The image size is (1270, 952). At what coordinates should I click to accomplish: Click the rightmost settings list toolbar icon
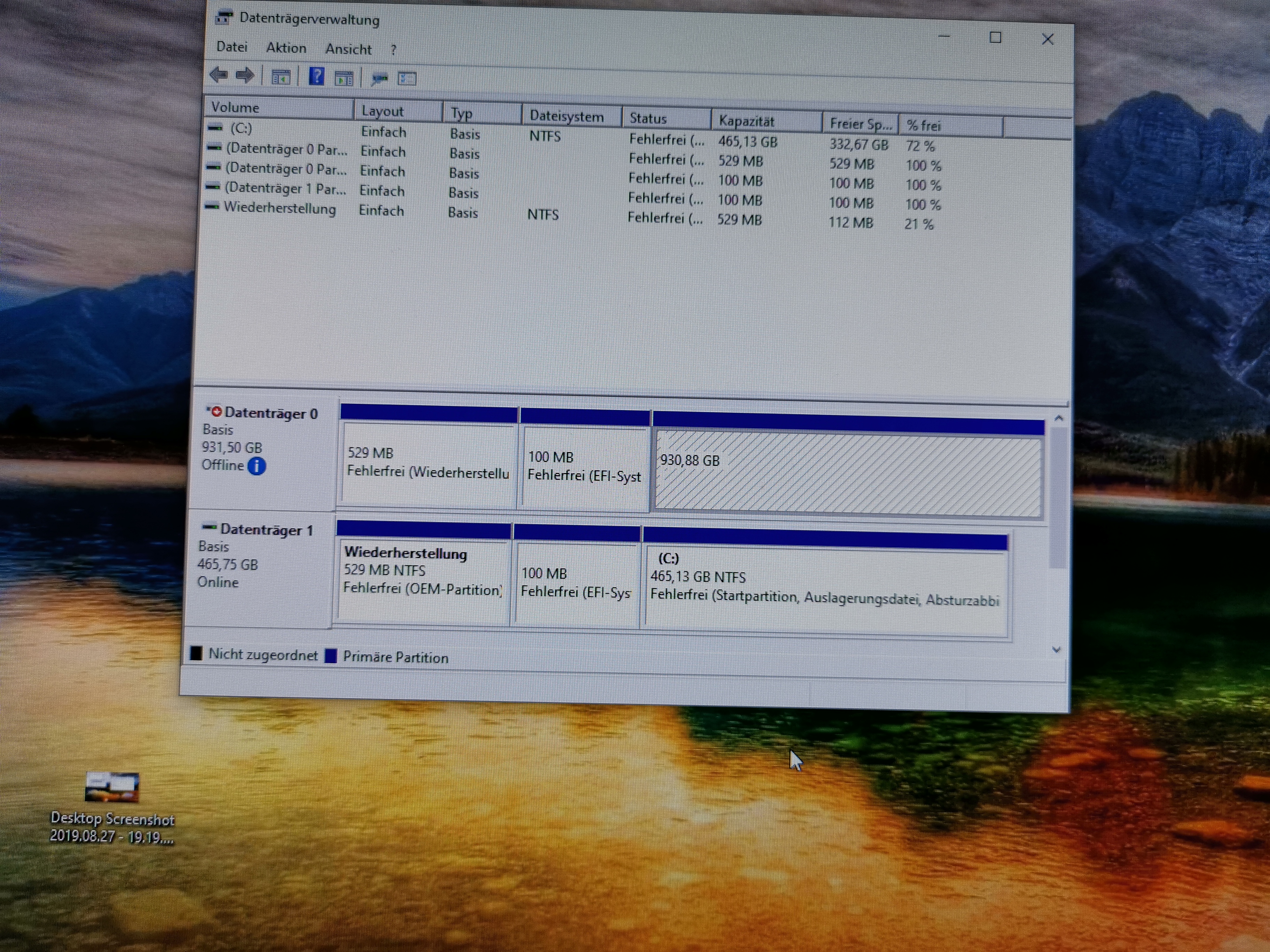[x=407, y=79]
